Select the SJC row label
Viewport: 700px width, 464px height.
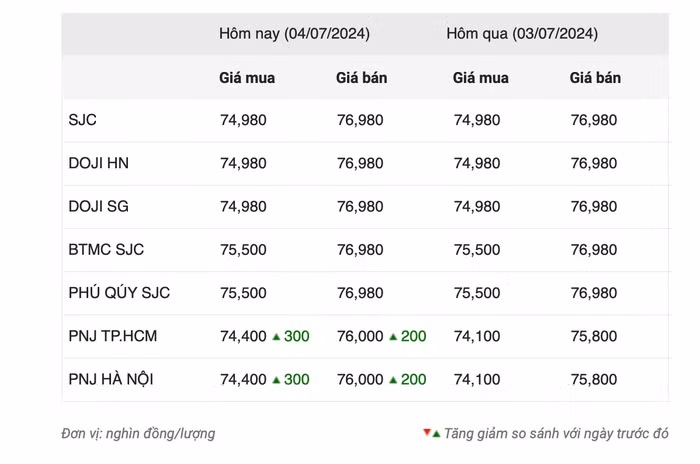(83, 120)
